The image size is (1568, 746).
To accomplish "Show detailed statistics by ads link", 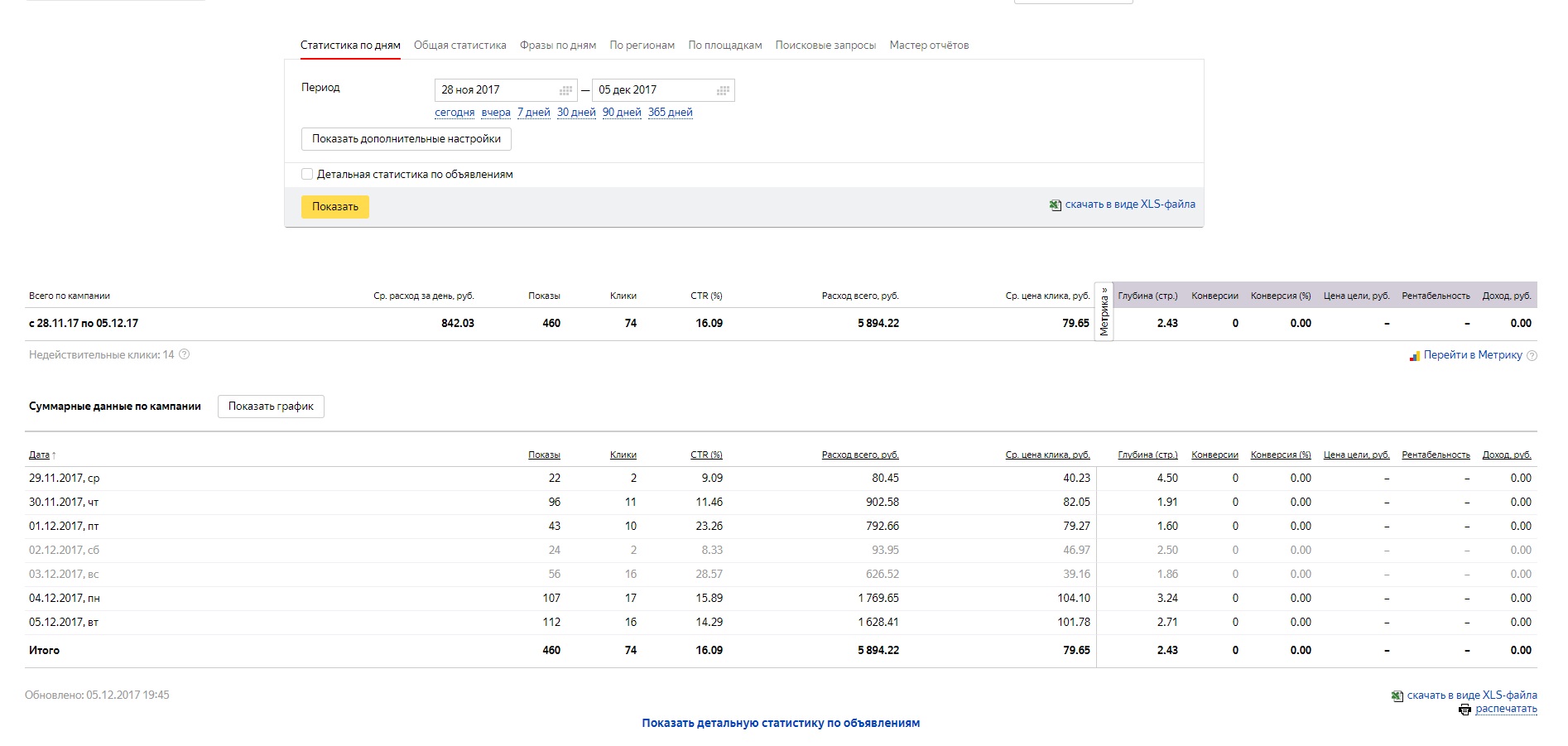I will coord(780,723).
